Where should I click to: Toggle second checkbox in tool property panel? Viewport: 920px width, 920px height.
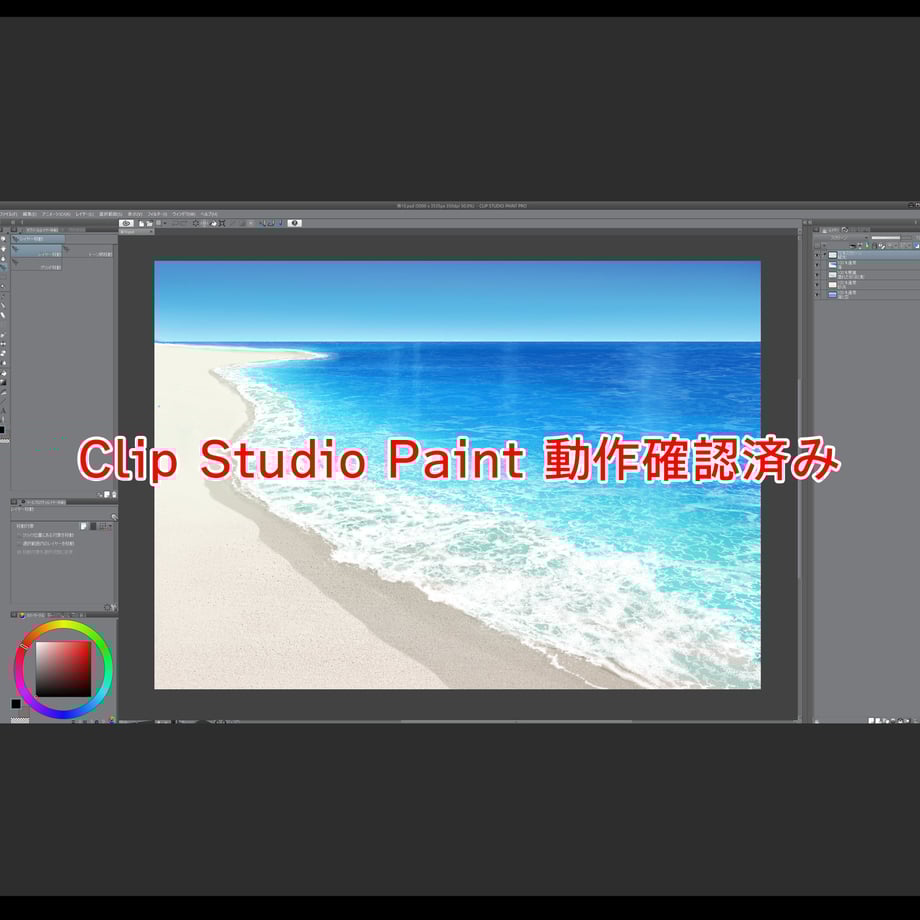pos(19,544)
